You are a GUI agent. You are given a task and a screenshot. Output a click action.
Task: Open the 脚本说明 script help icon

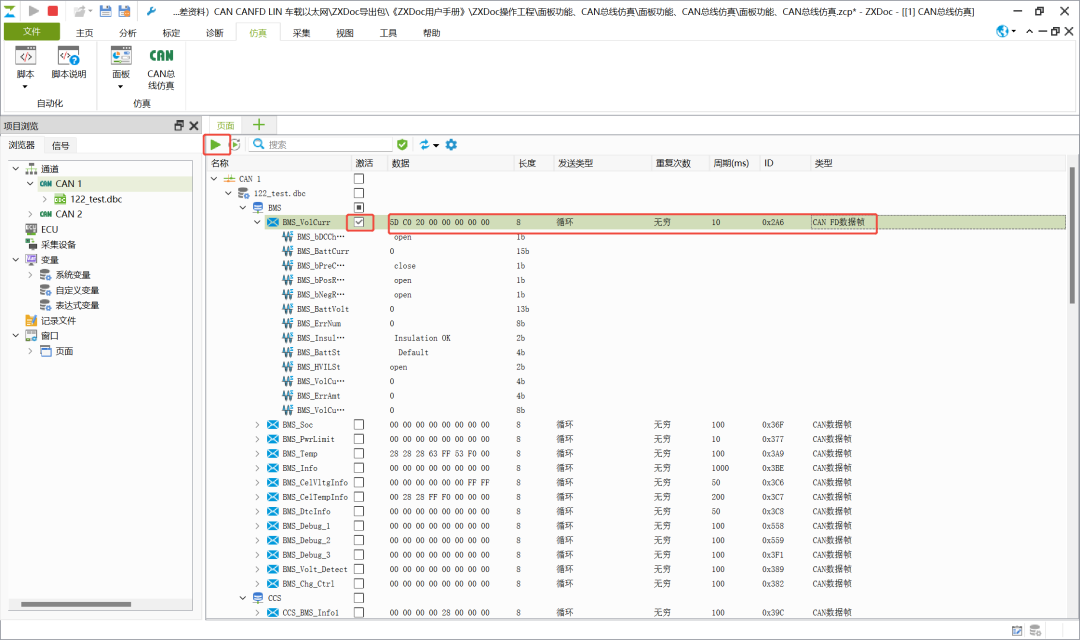[x=69, y=63]
